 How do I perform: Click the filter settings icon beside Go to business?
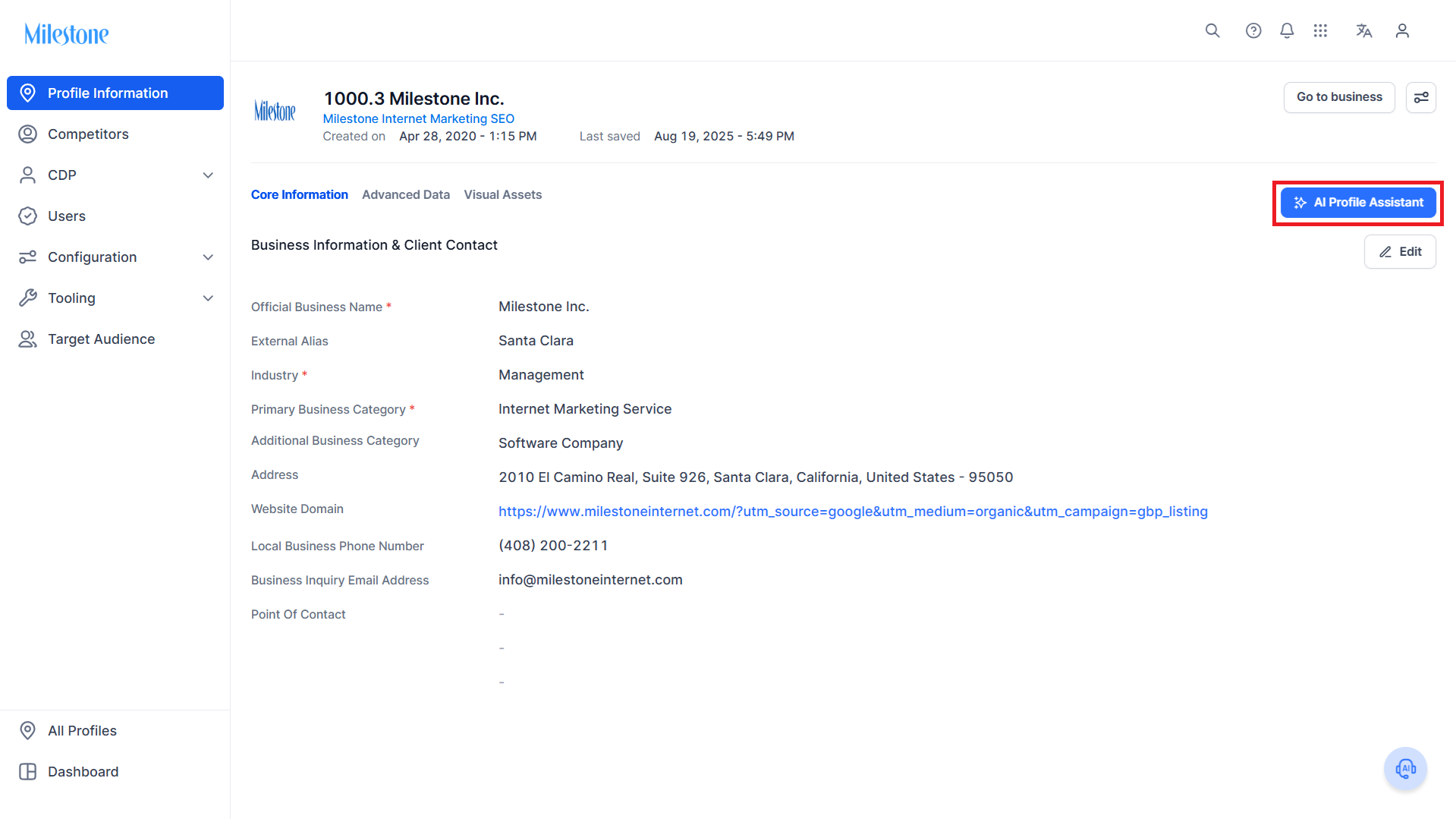1421,97
